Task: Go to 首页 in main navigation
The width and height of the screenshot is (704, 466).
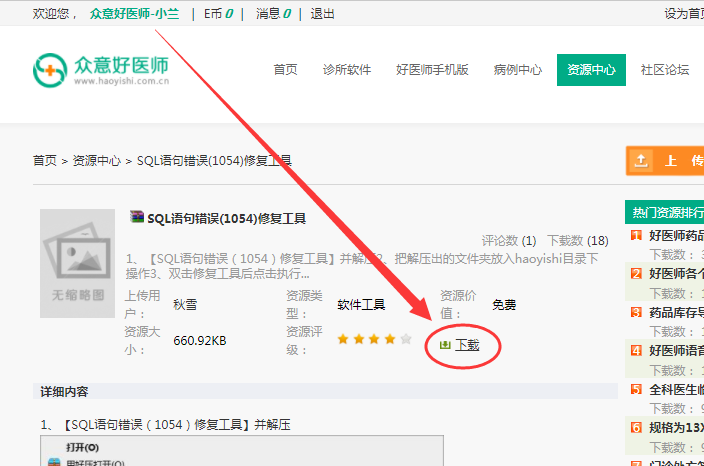Action: [286, 70]
